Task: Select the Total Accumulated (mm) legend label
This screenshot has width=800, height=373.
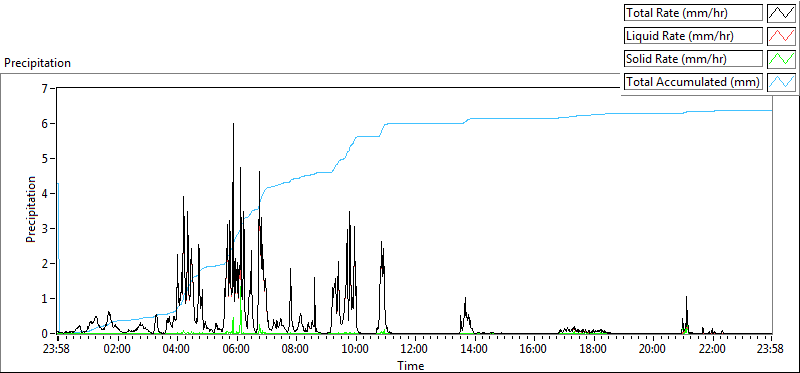Action: click(693, 82)
